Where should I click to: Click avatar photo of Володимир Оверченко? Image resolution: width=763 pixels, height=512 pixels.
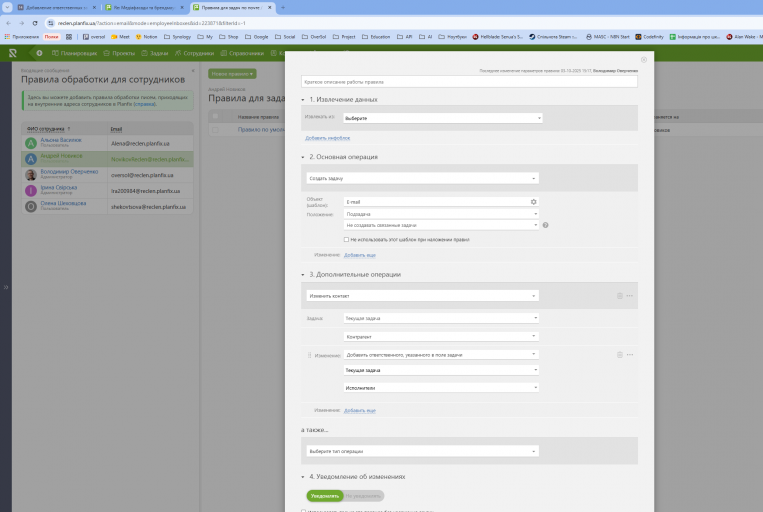31,175
